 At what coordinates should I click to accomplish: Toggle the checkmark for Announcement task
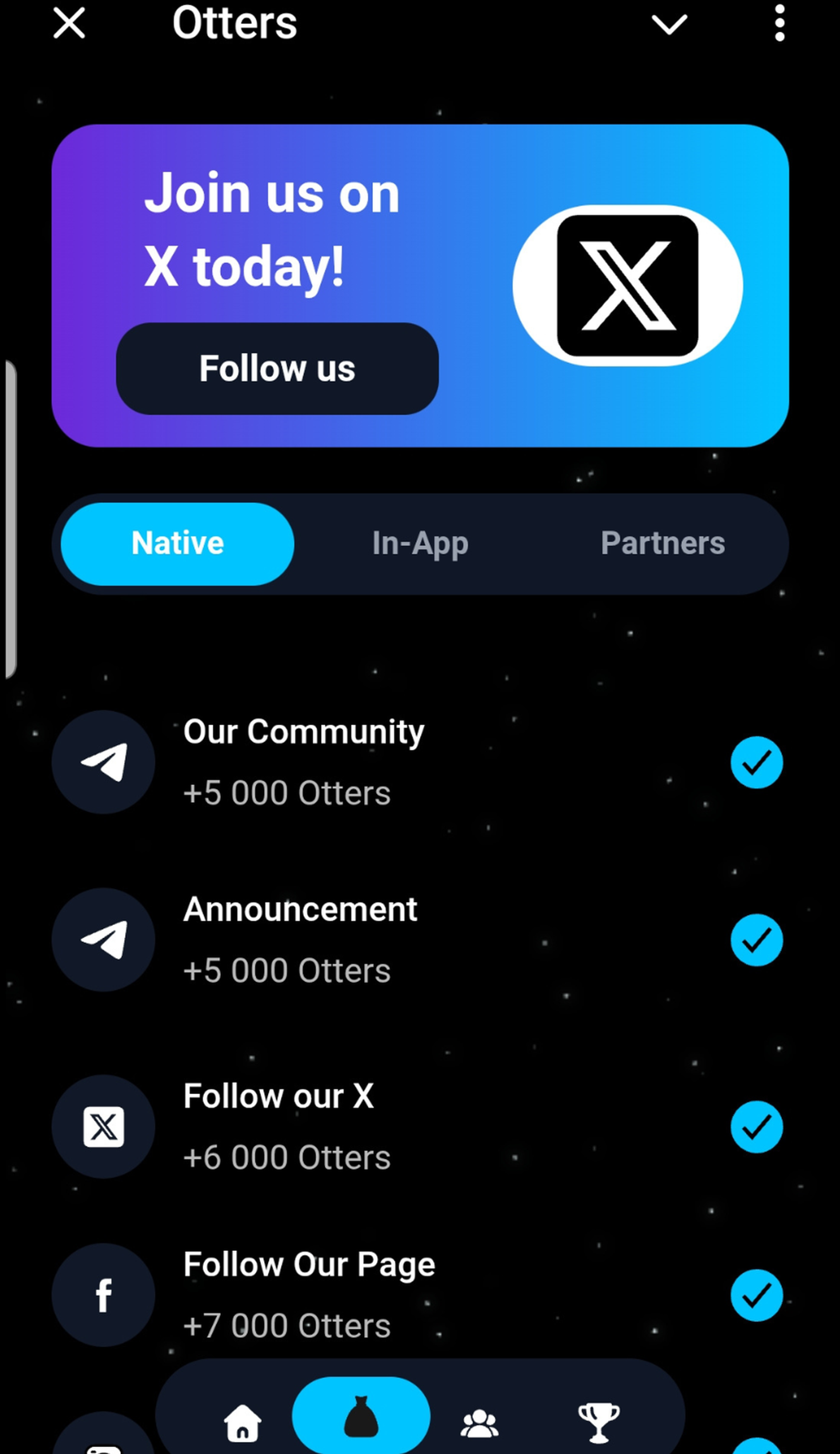click(x=757, y=940)
